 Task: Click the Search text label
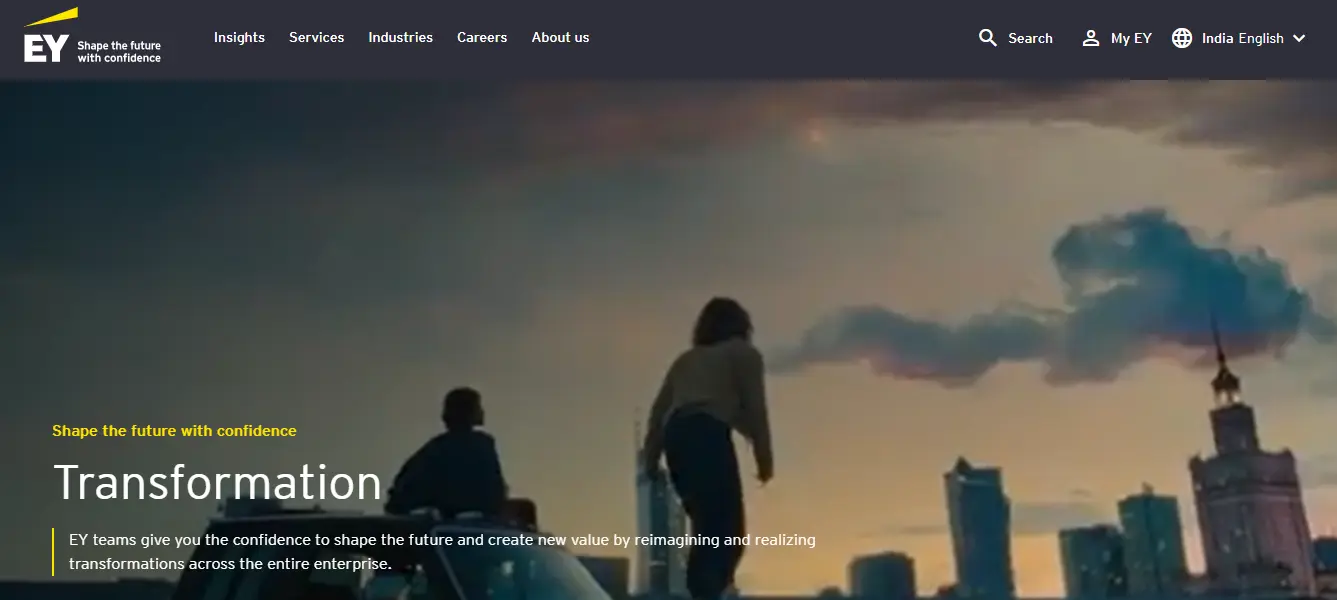coord(1030,38)
